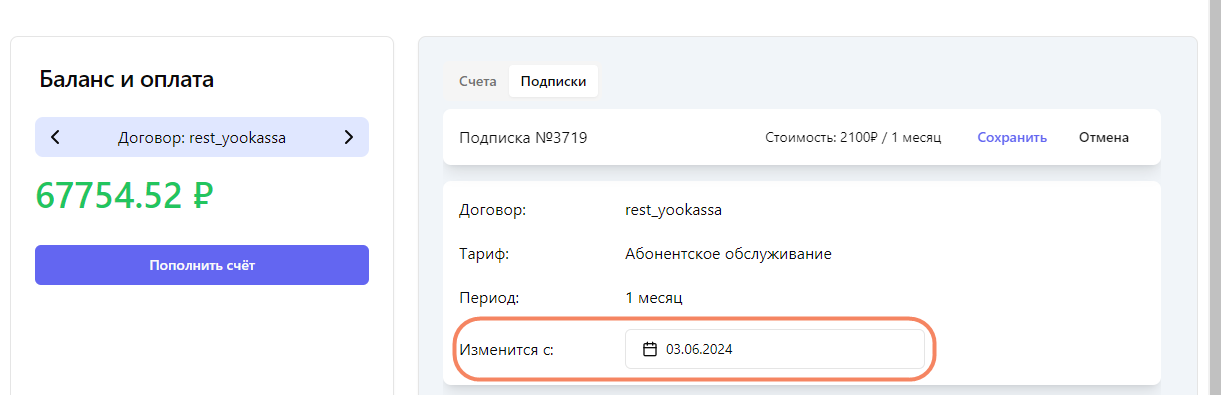Click the Изменится с: label
The image size is (1221, 395).
(506, 350)
